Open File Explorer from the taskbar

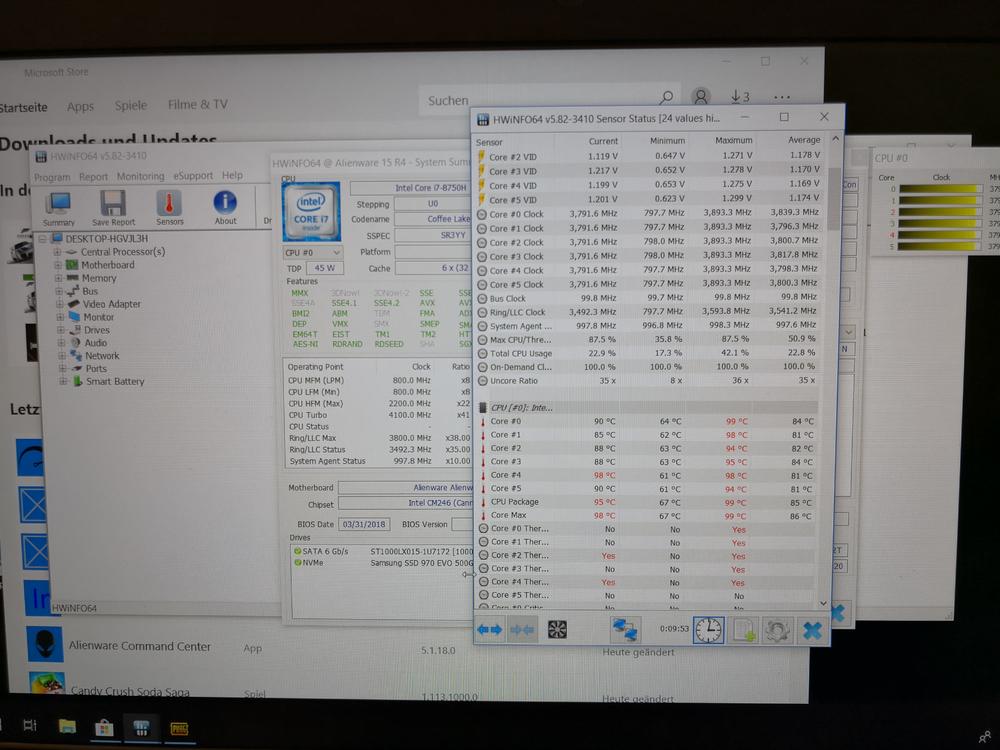point(67,725)
